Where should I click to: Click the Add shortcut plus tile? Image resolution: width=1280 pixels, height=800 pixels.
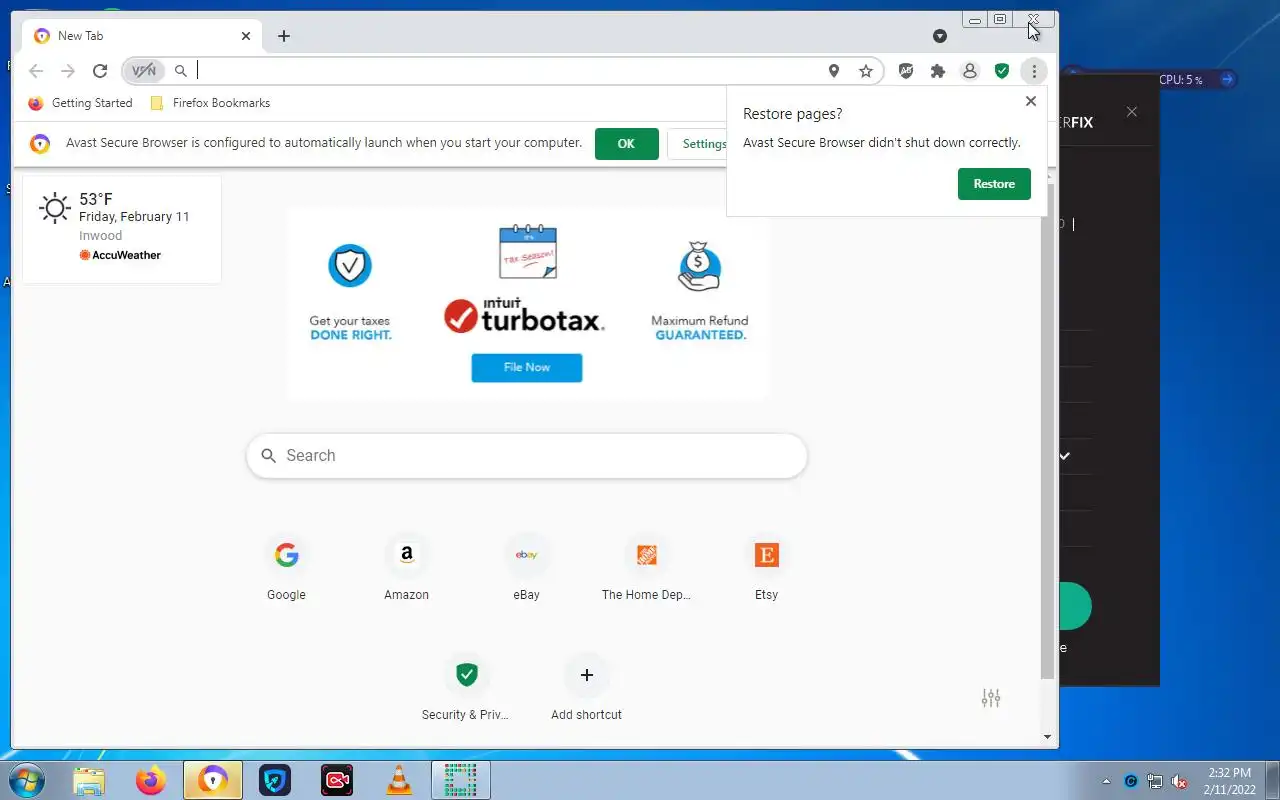tap(587, 687)
